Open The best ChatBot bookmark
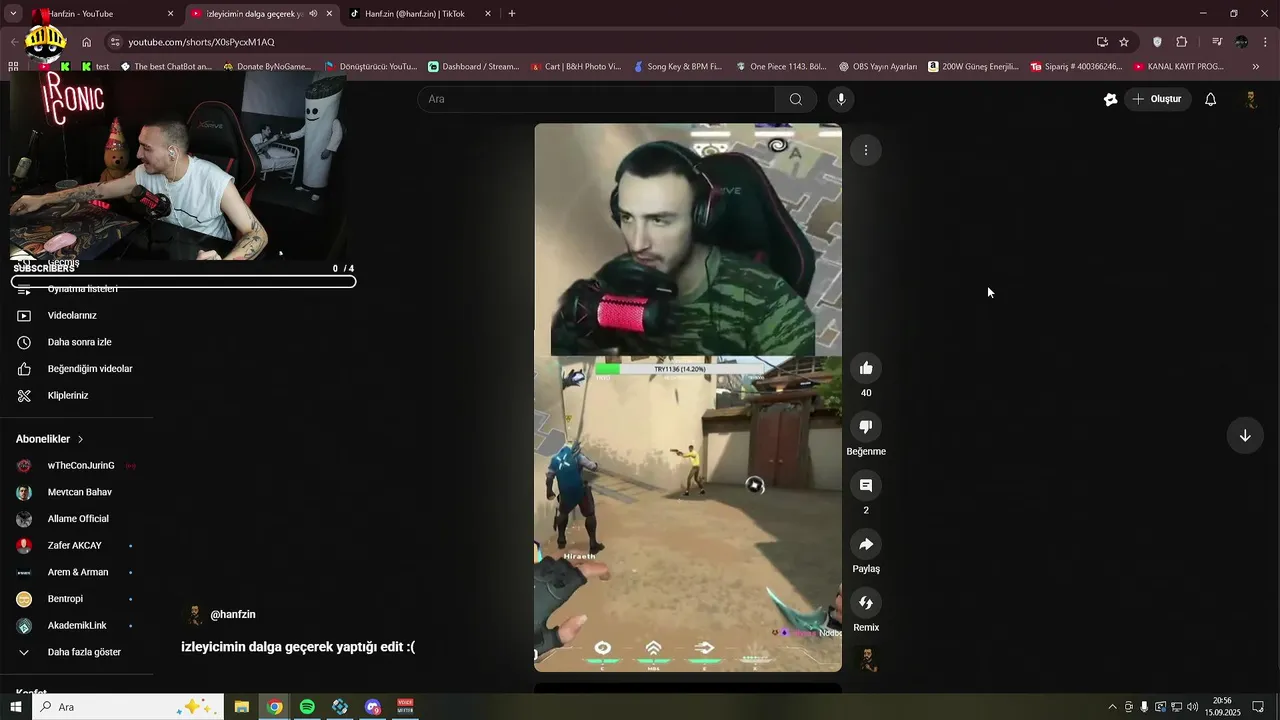The width and height of the screenshot is (1280, 720). (166, 67)
